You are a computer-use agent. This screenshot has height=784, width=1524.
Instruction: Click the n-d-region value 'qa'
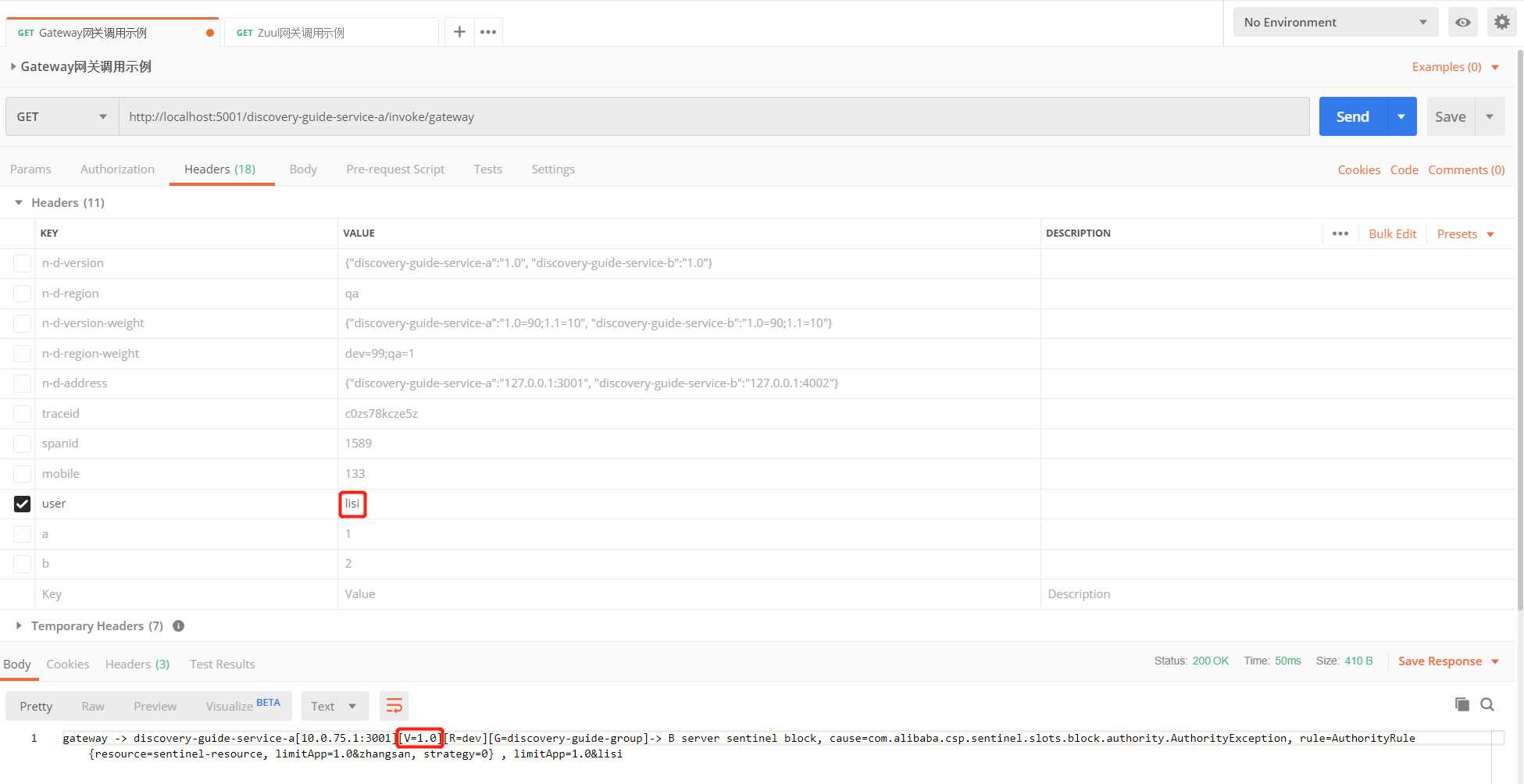352,294
